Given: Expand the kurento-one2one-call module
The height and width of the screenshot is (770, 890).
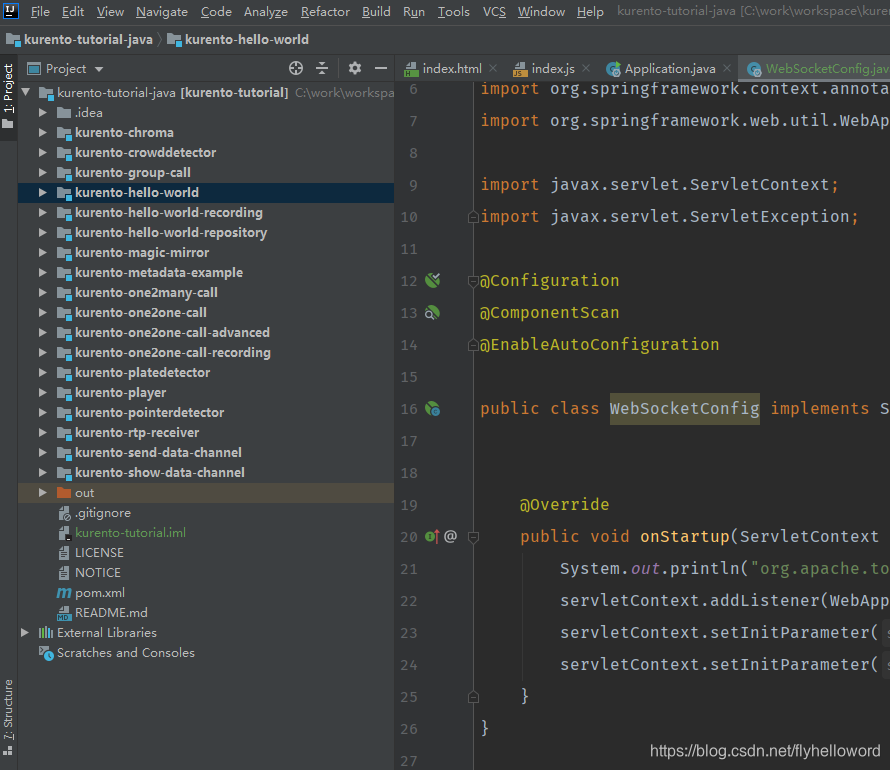Looking at the screenshot, I should click(43, 312).
